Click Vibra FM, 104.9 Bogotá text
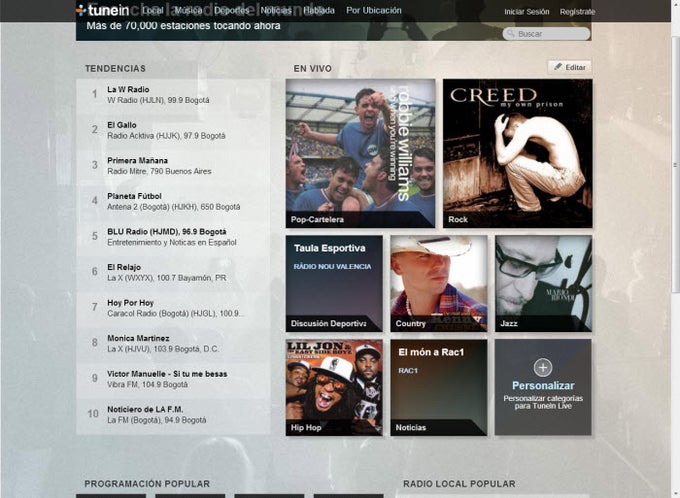The width and height of the screenshot is (680, 498). (x=147, y=384)
